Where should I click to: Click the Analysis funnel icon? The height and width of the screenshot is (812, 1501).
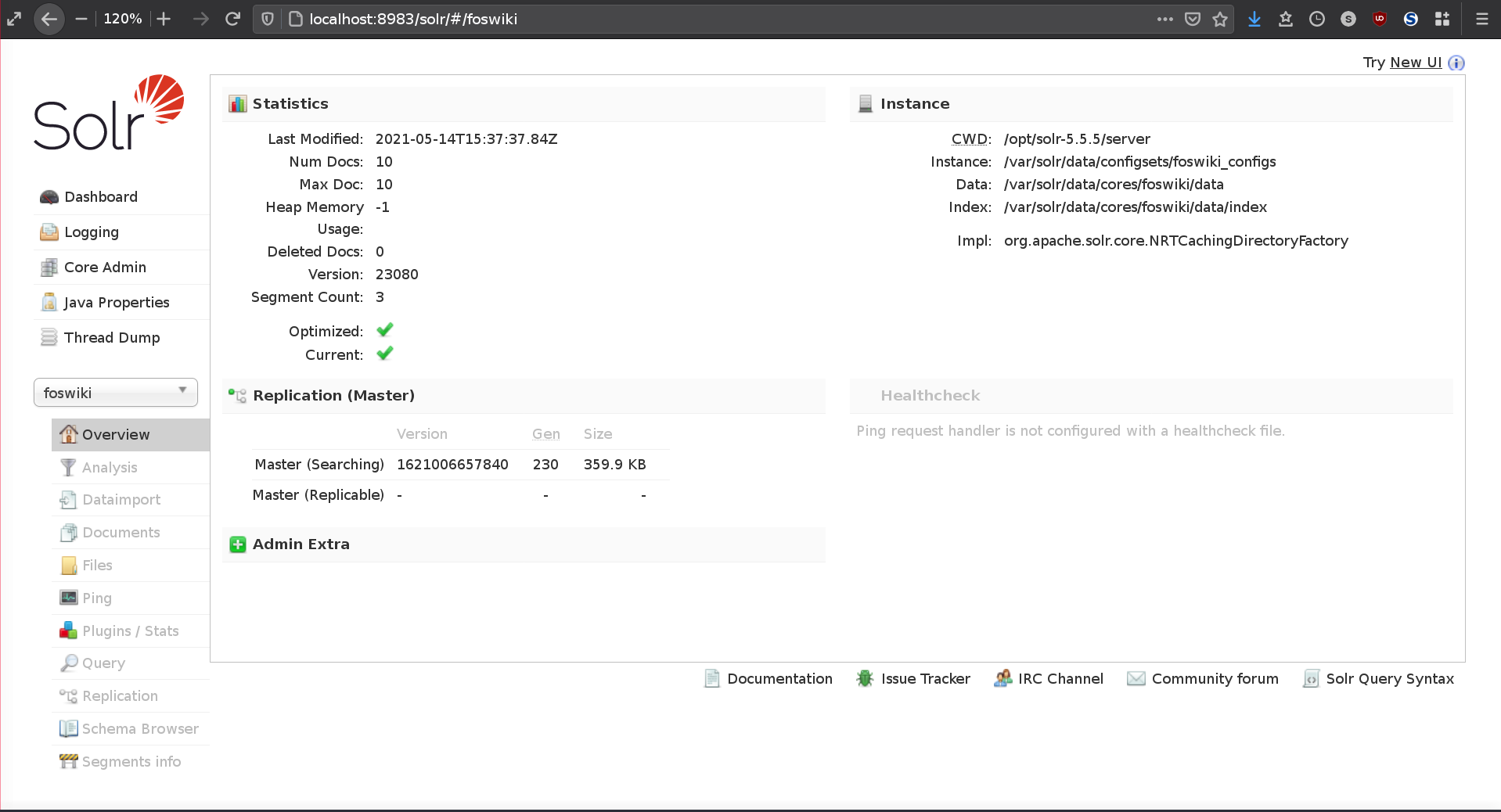pyautogui.click(x=69, y=467)
